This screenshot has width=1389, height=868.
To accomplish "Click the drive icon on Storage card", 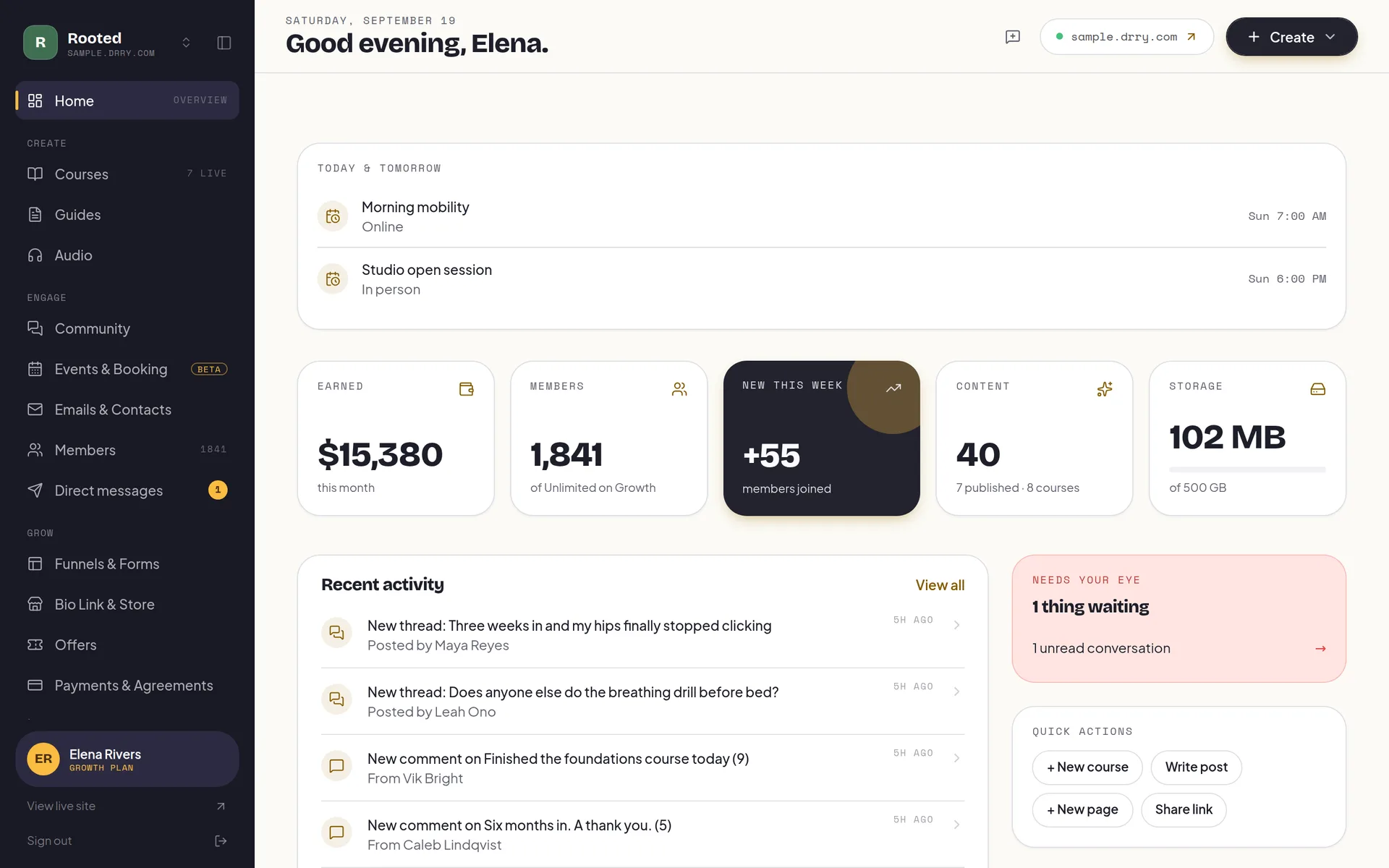I will point(1318,389).
